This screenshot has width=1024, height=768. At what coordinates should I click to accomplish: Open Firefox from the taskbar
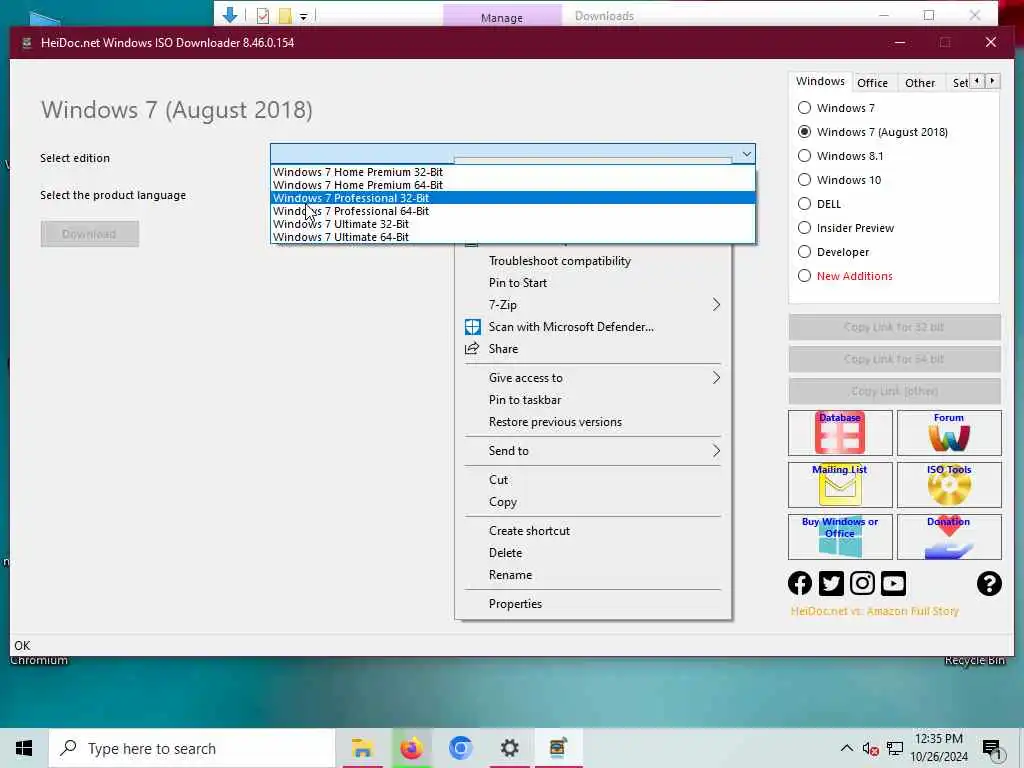point(411,748)
